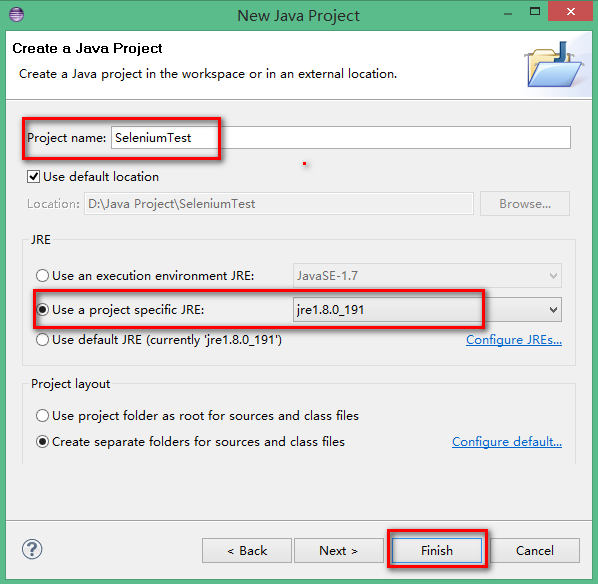The width and height of the screenshot is (598, 584).
Task: Go to Next wizard page
Action: [x=339, y=550]
